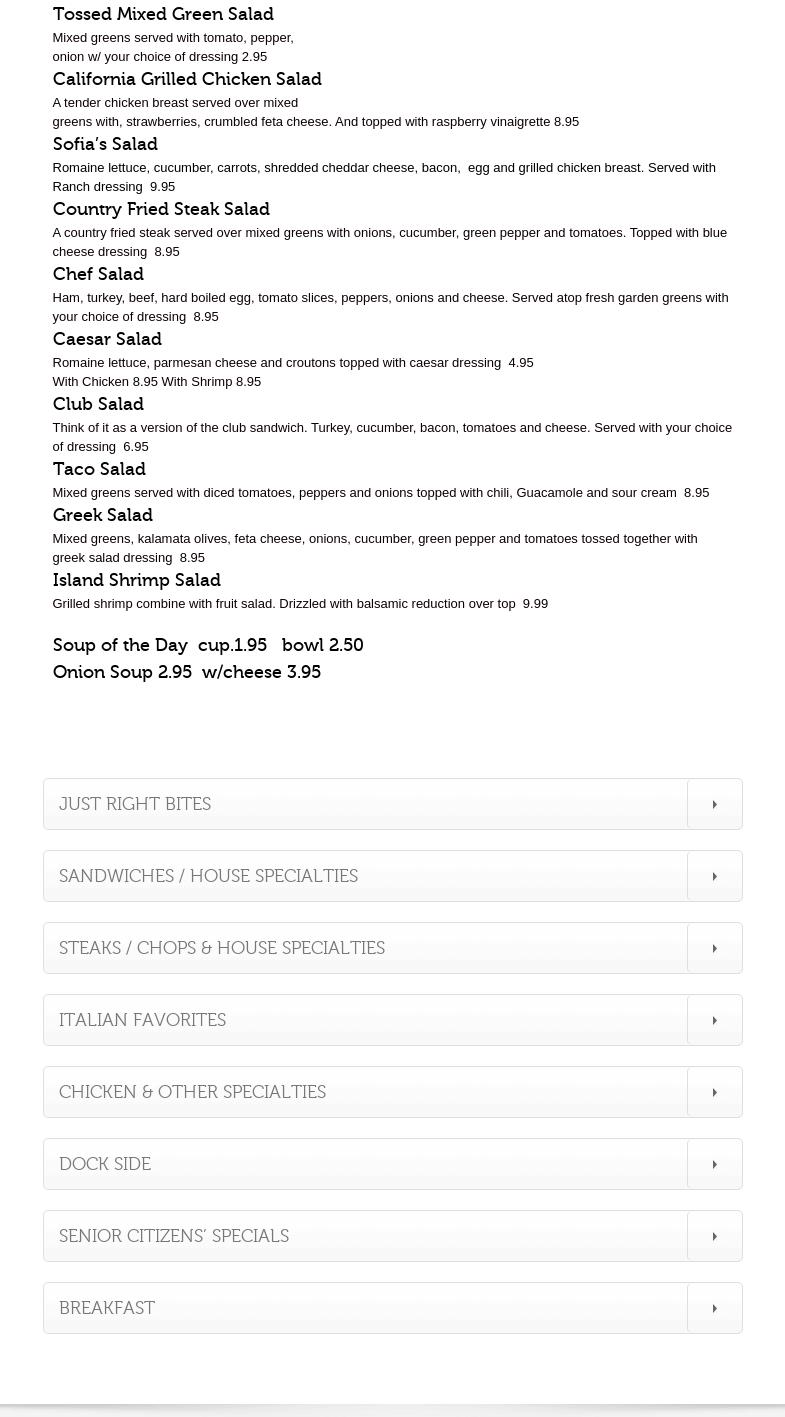Toggle SENIOR CITIZENS' SPECIALS arrow icon
Screen dimensions: 785x1417
pyautogui.click(x=714, y=1236)
